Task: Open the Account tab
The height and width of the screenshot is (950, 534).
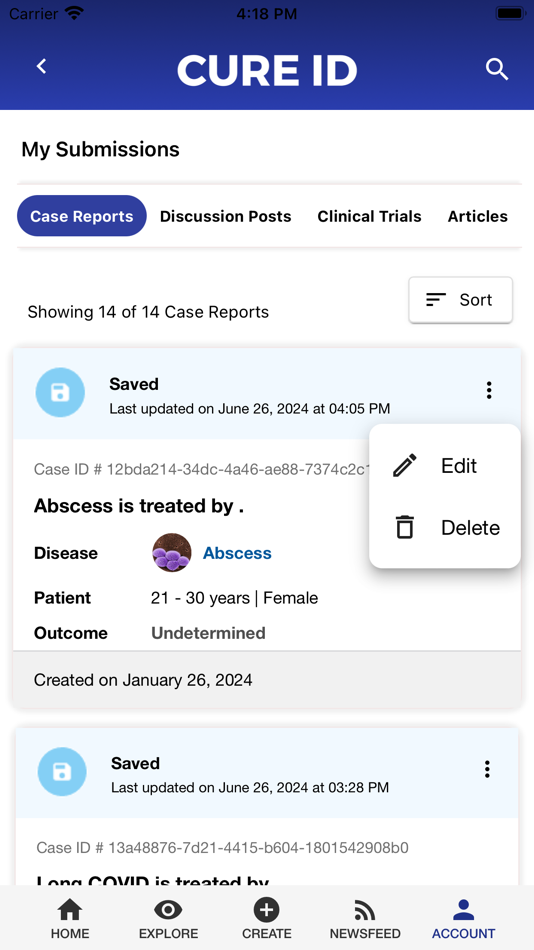Action: pos(464,919)
